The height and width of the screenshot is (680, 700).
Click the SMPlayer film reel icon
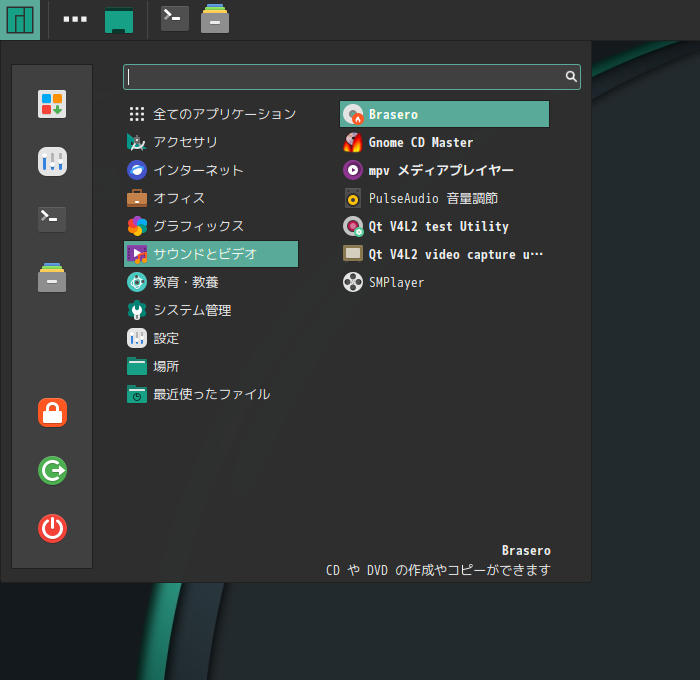click(x=353, y=282)
